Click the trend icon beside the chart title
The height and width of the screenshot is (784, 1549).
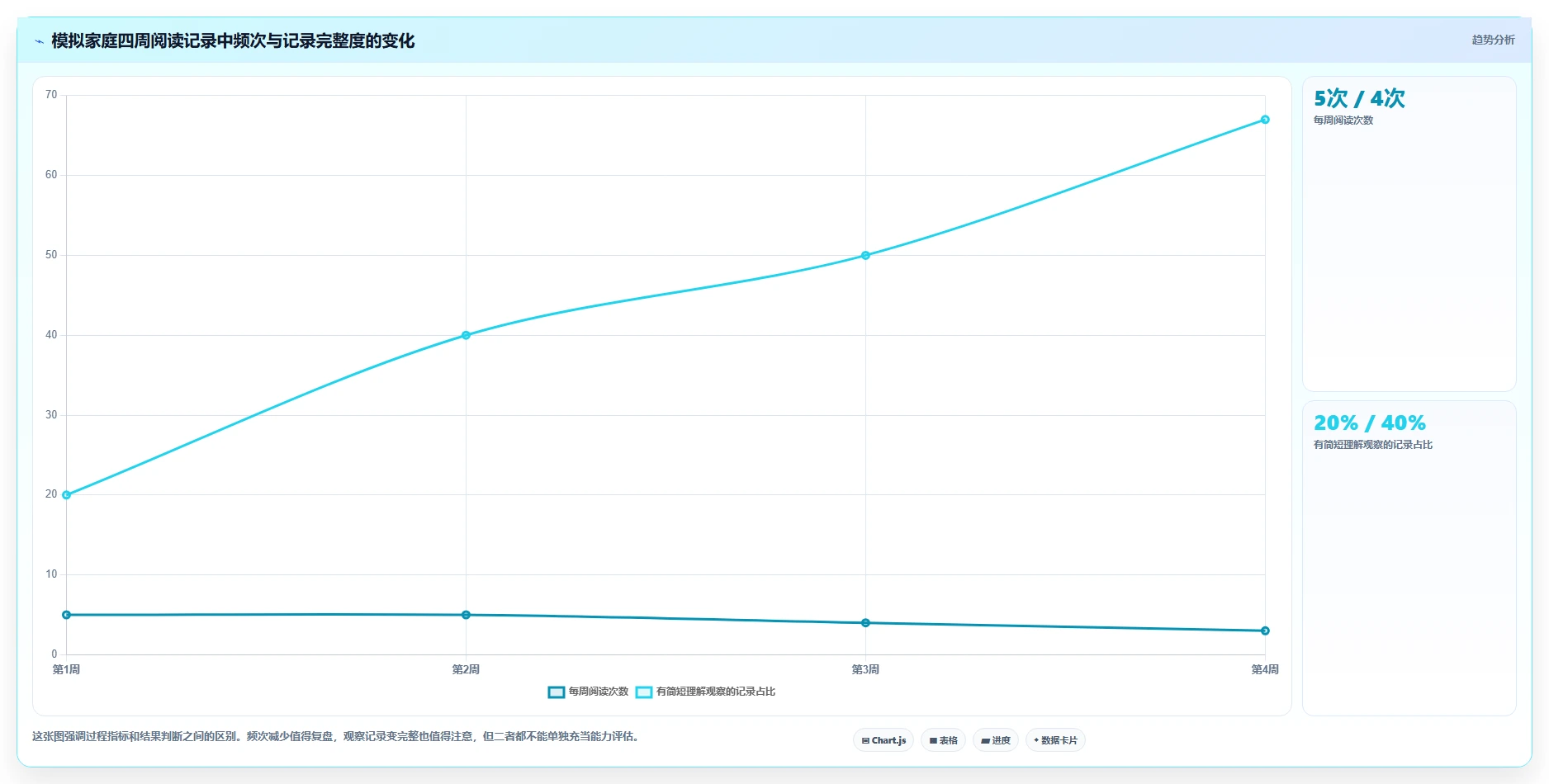tap(39, 41)
